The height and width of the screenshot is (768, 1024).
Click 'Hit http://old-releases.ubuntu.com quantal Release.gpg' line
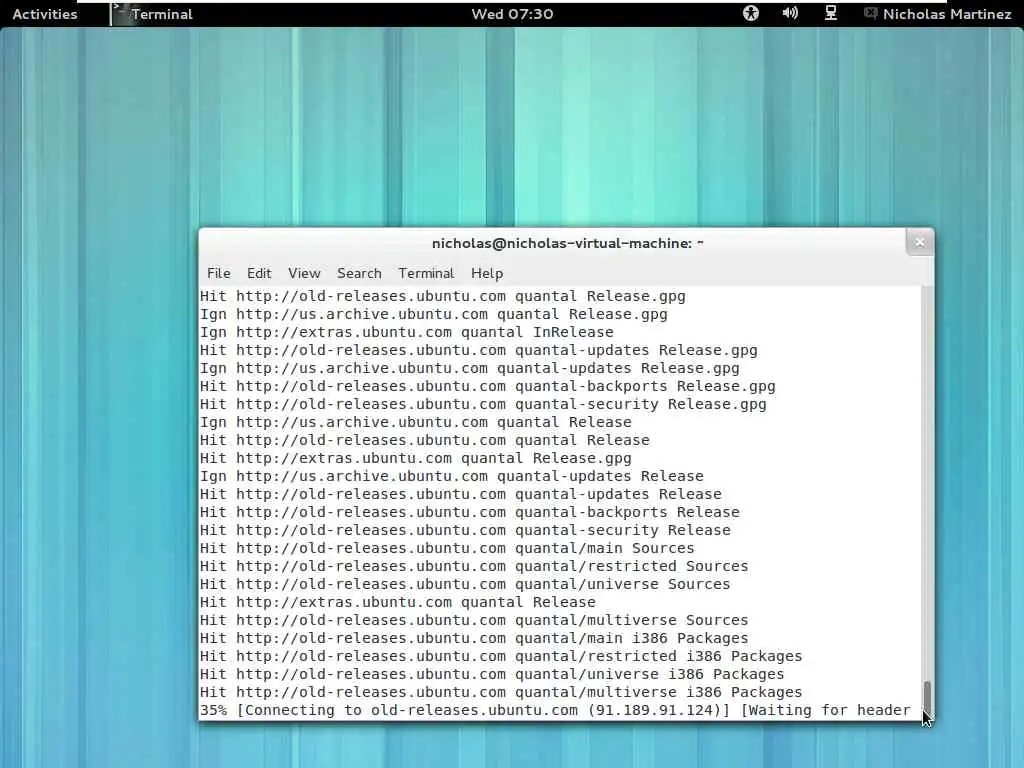pos(443,296)
